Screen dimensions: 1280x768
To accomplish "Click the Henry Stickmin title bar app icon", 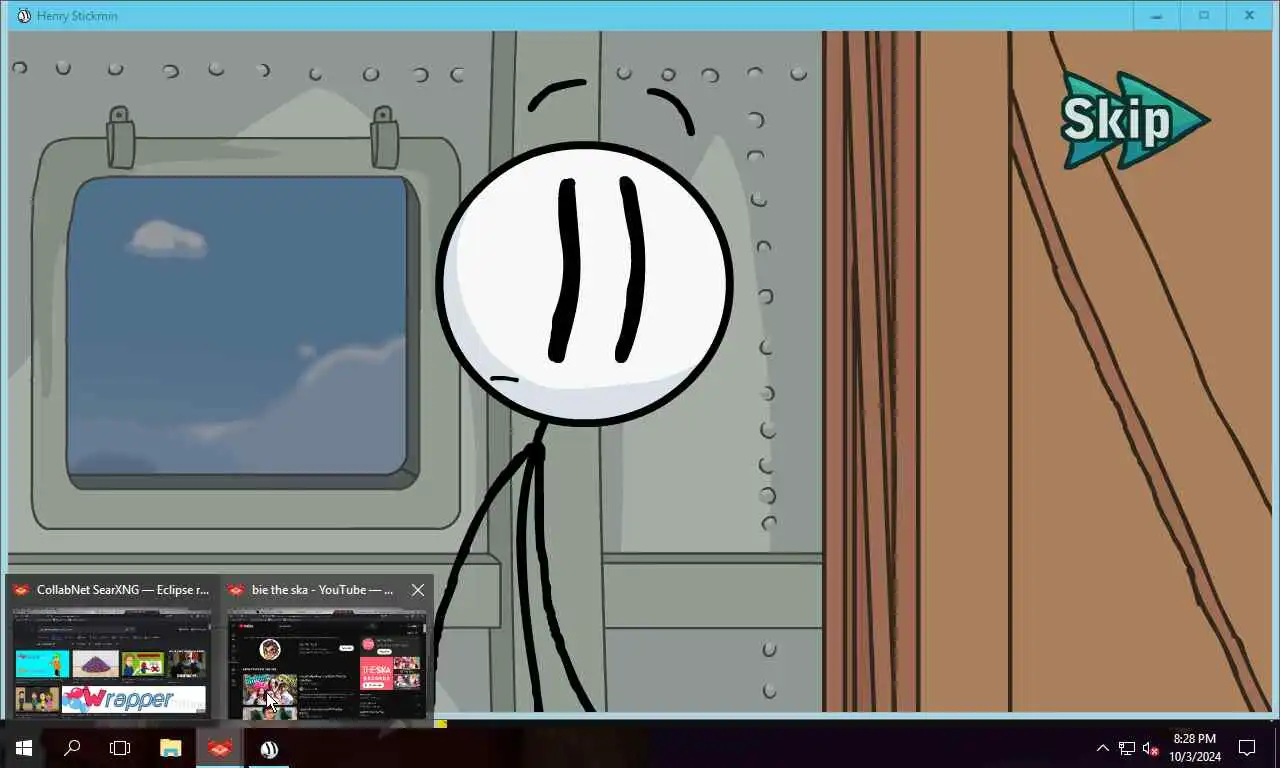I will 24,16.
